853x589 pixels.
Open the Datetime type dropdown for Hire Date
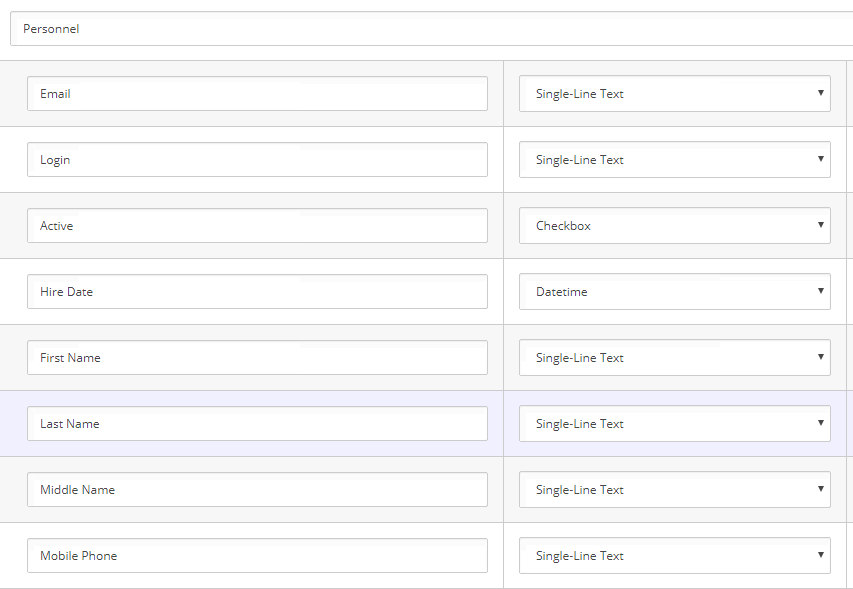674,292
